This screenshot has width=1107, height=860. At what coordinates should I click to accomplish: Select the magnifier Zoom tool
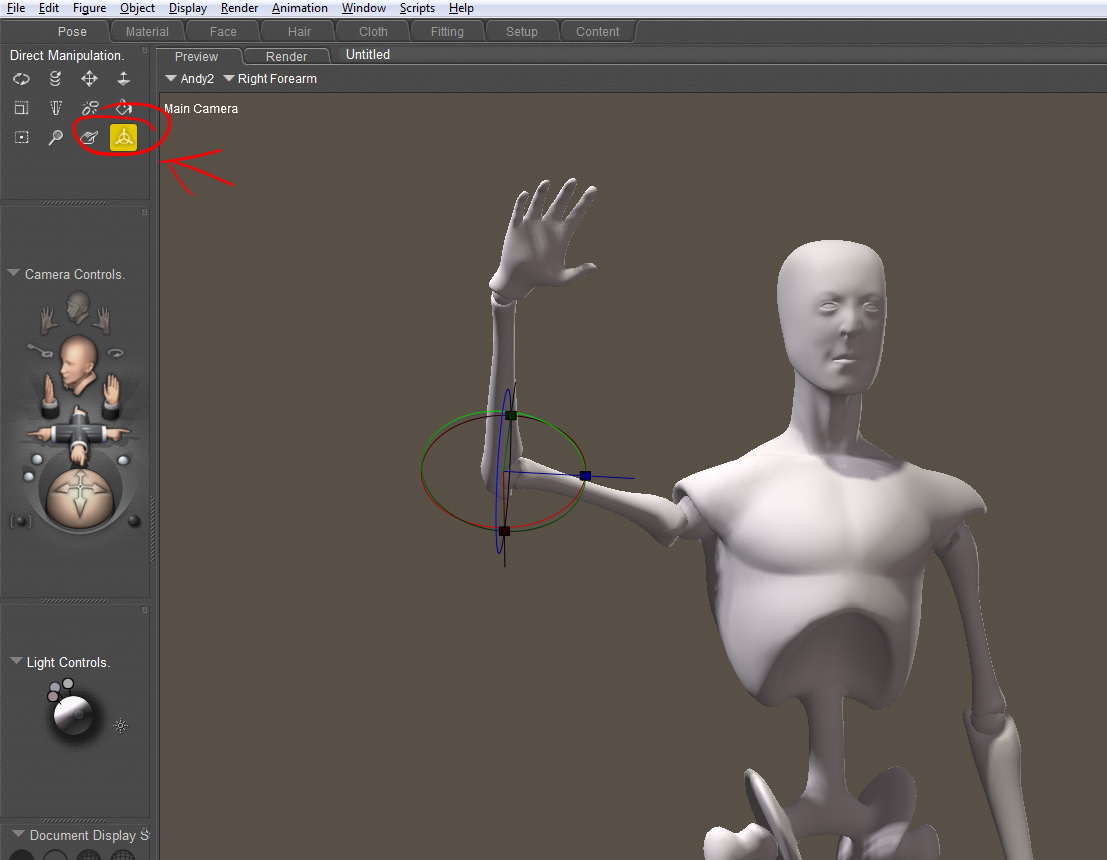pos(55,137)
